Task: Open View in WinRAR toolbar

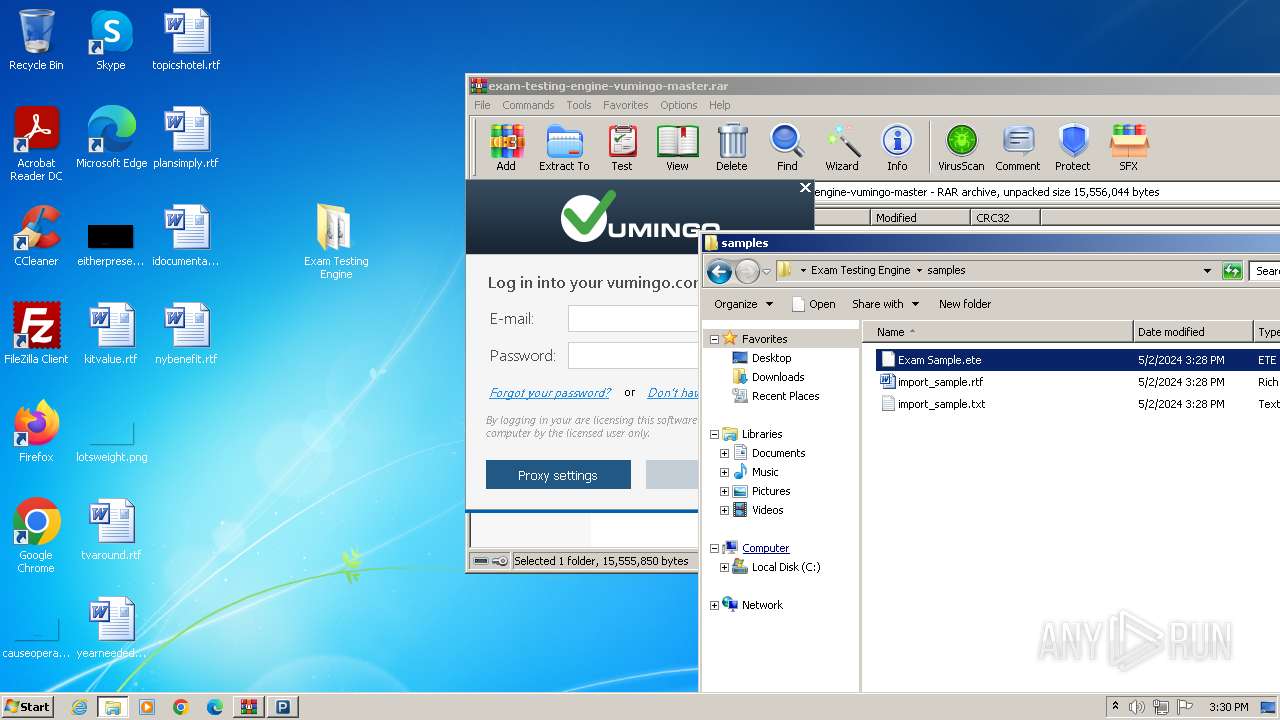Action: pyautogui.click(x=677, y=147)
